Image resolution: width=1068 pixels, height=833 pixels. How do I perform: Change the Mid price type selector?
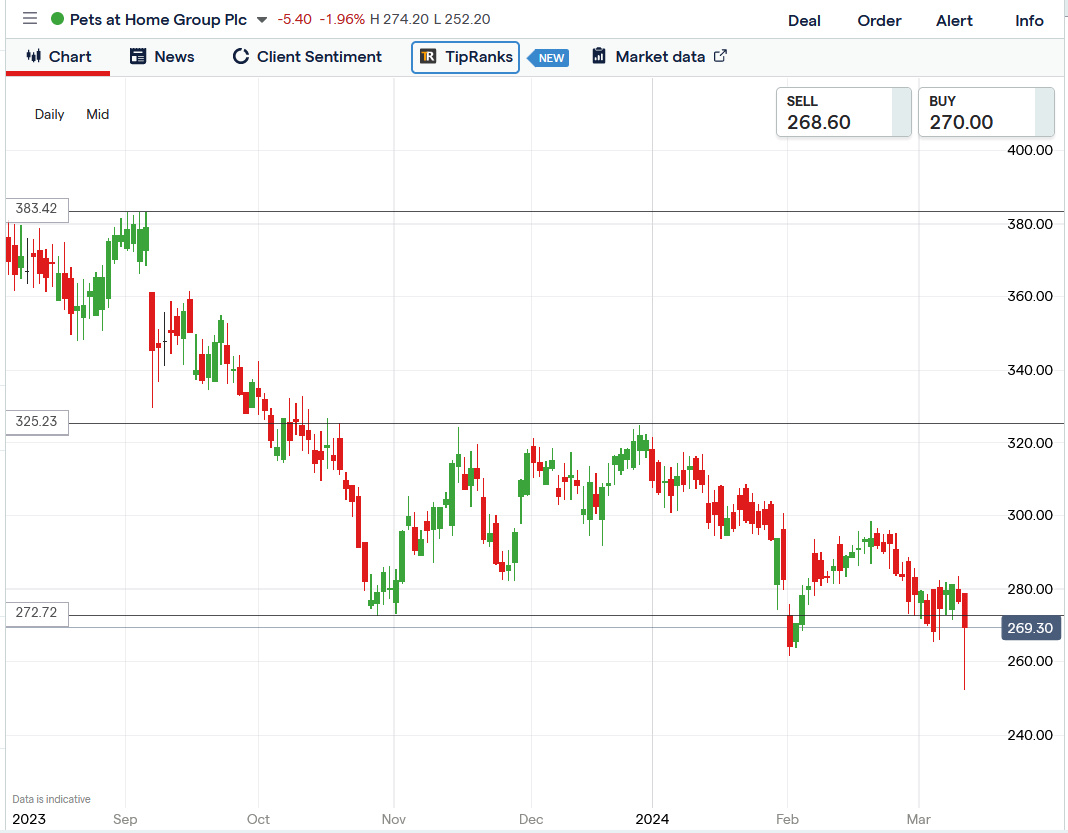[97, 114]
